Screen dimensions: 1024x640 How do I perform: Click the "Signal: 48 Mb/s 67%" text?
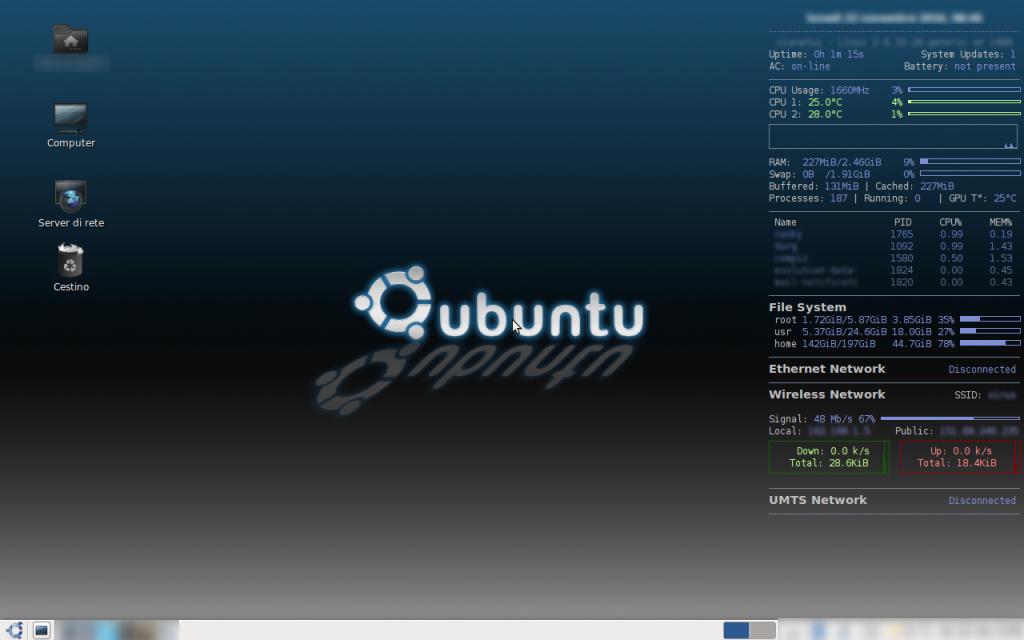(x=822, y=419)
